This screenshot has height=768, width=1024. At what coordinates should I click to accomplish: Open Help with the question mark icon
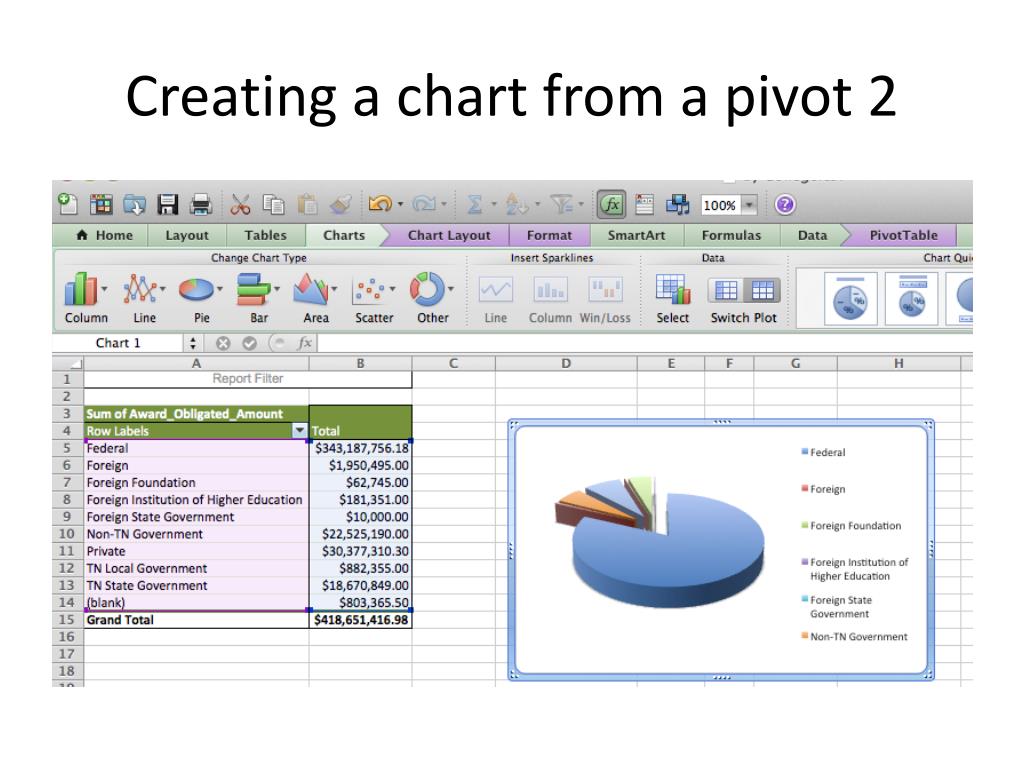[x=785, y=205]
